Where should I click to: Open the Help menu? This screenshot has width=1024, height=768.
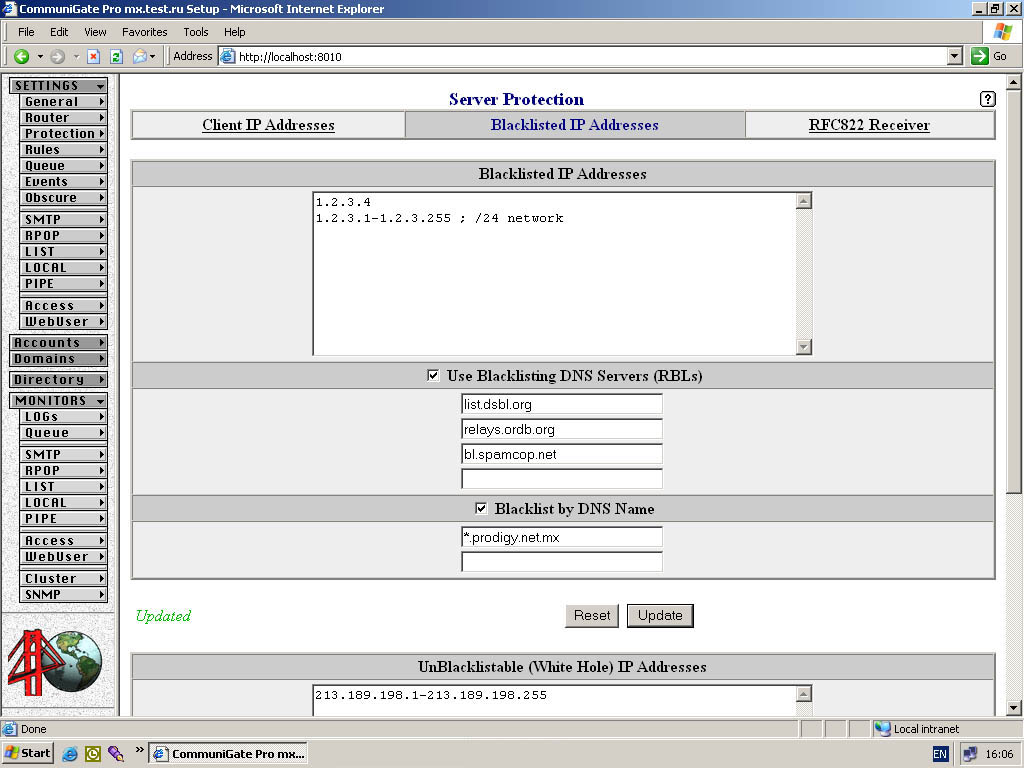coord(234,32)
